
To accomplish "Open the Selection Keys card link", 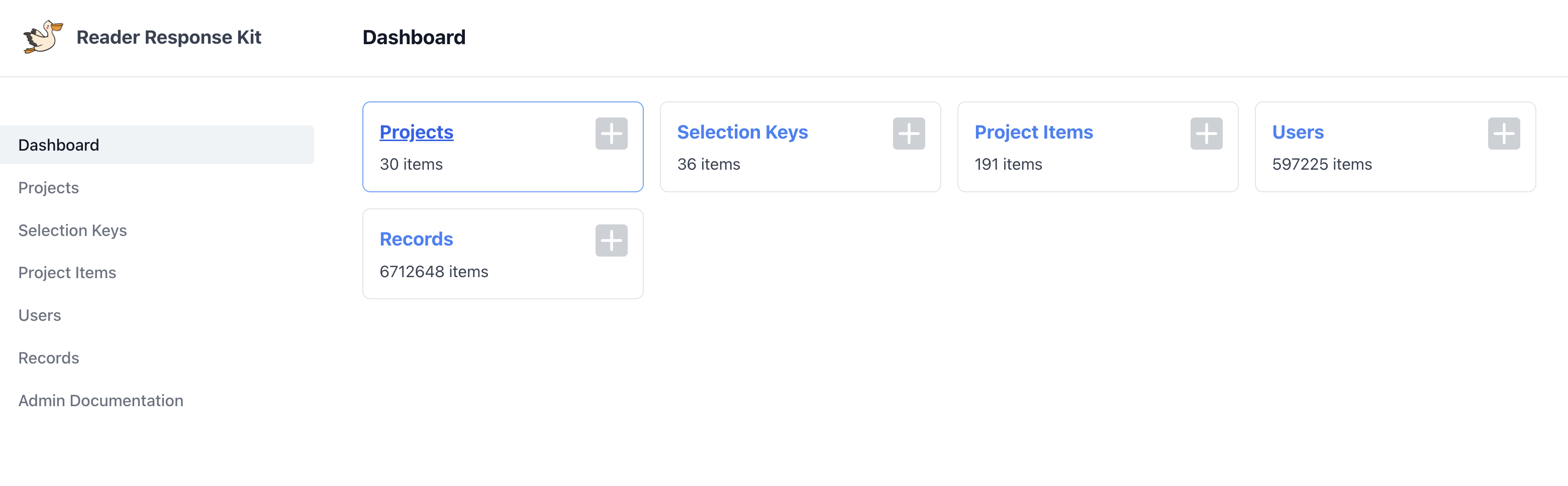I will (x=743, y=132).
